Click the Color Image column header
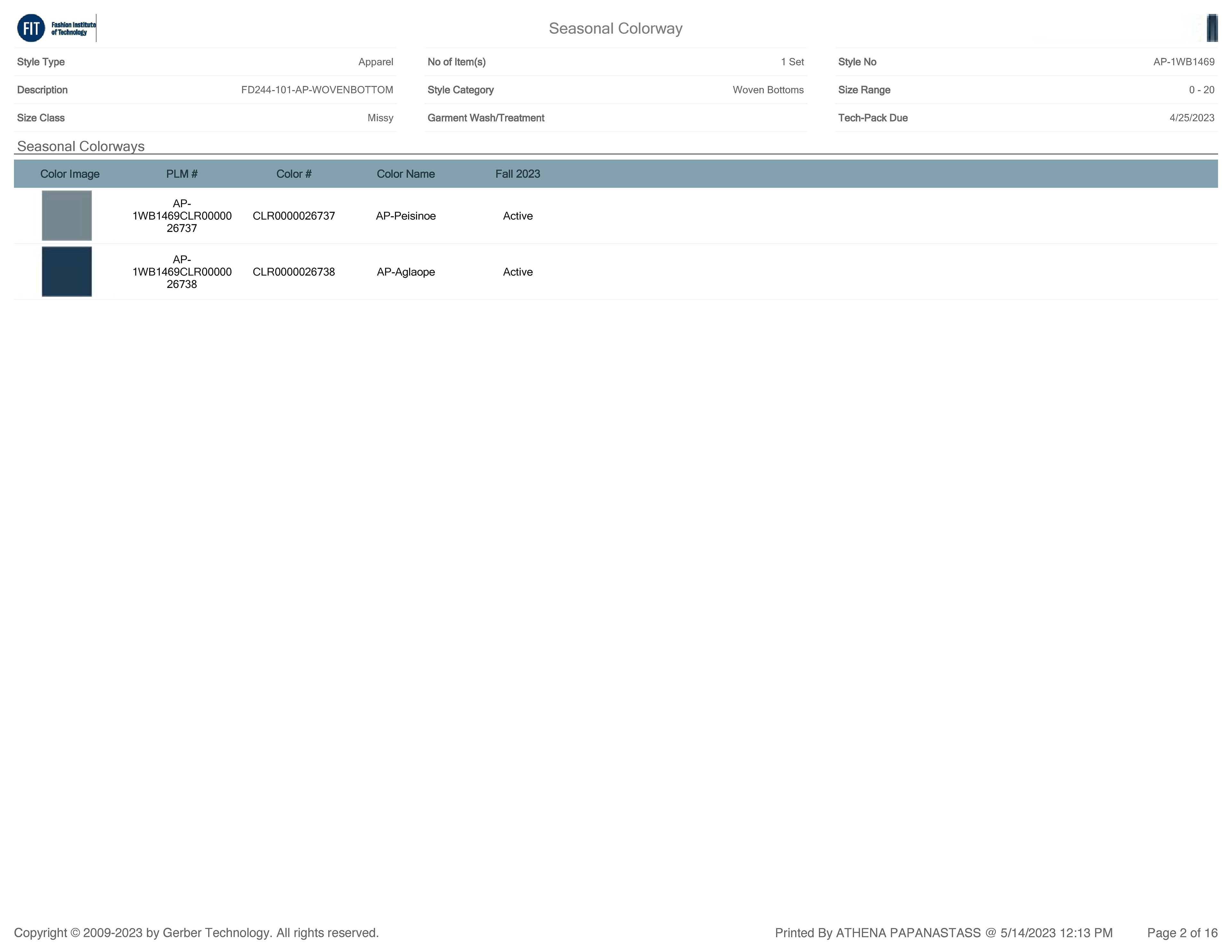This screenshot has width=1232, height=952. [70, 174]
